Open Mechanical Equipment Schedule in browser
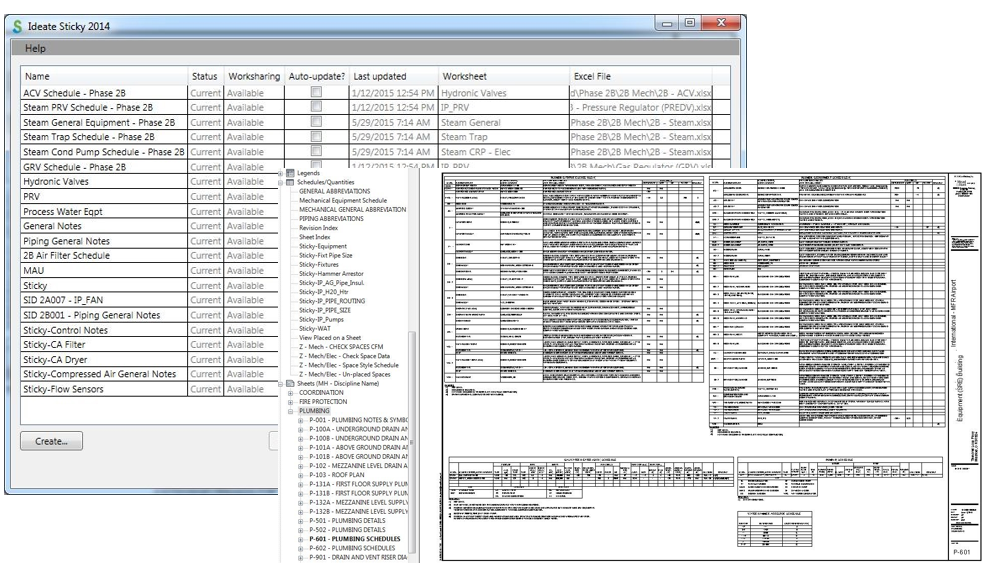This screenshot has width=990, height=569. pyautogui.click(x=343, y=200)
